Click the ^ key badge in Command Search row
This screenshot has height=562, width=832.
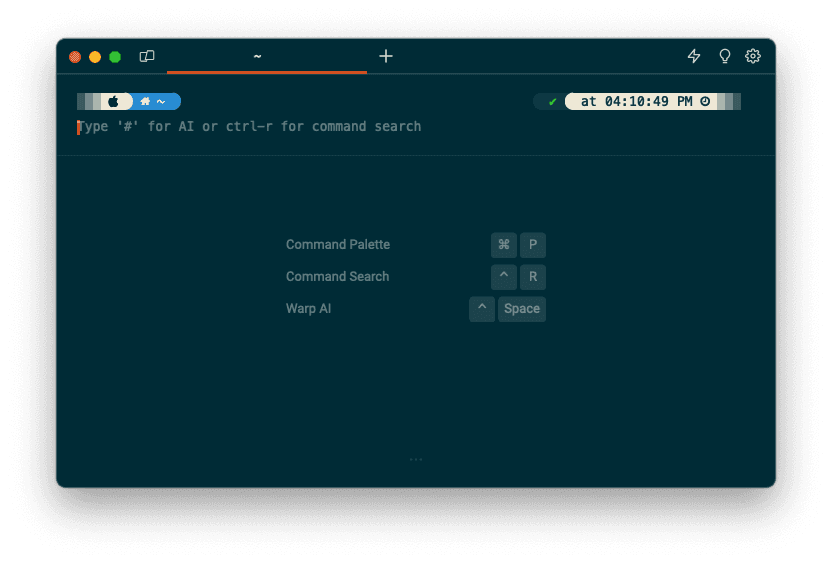point(504,277)
